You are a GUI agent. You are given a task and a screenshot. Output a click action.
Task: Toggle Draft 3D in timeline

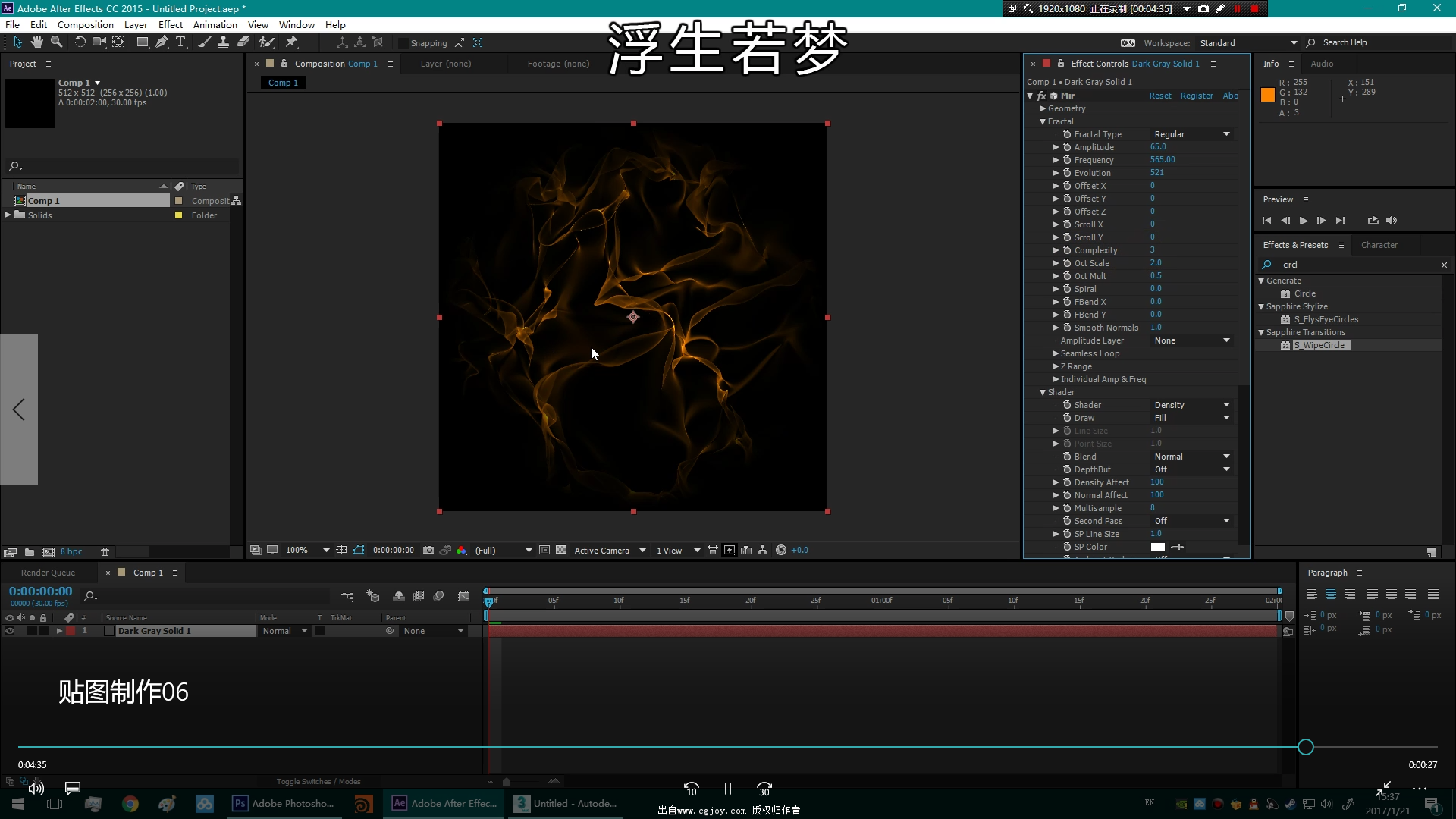pyautogui.click(x=372, y=597)
